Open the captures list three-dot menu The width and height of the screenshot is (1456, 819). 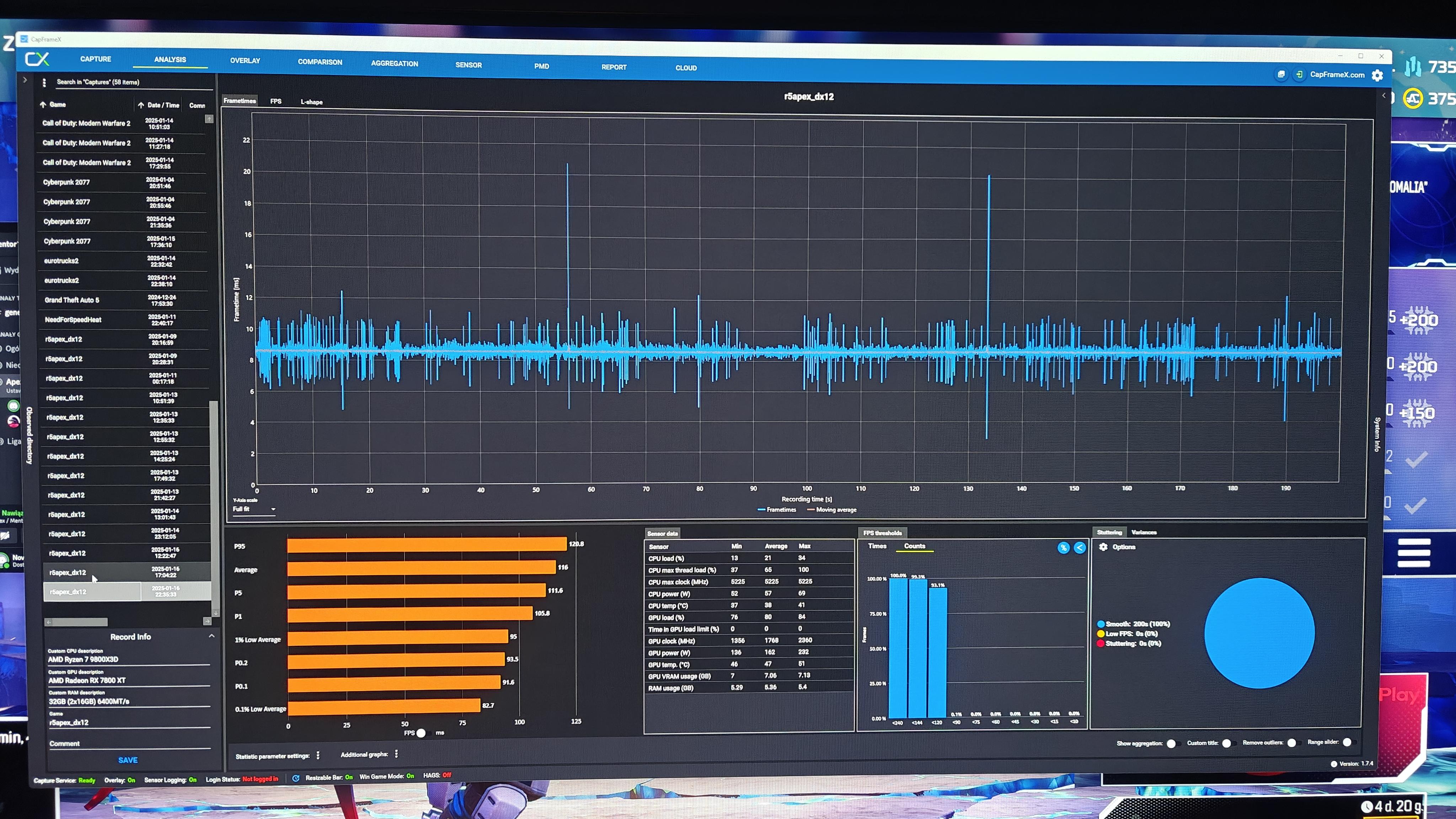[44, 82]
